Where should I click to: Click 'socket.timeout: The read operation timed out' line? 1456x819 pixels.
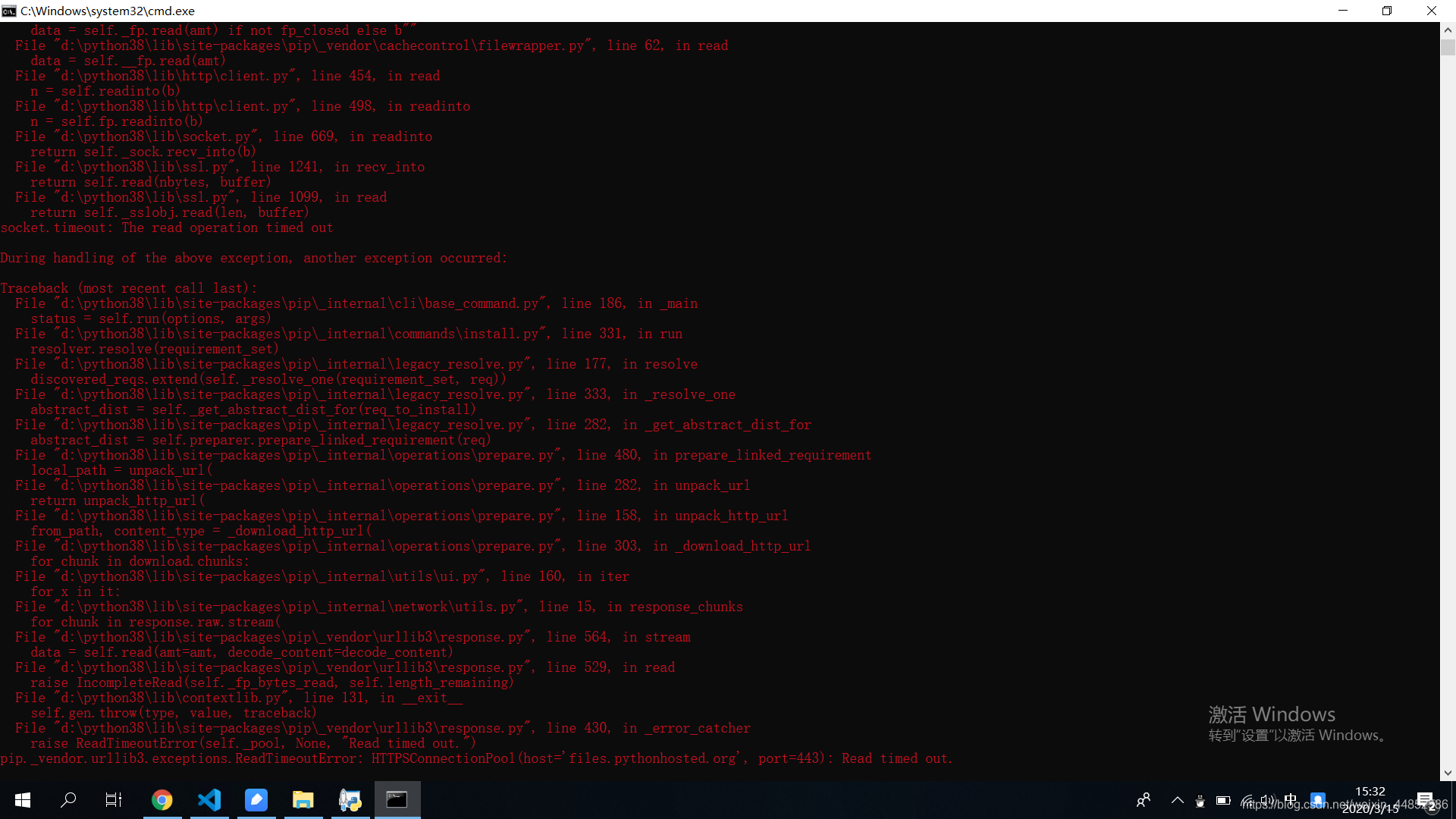coord(167,227)
